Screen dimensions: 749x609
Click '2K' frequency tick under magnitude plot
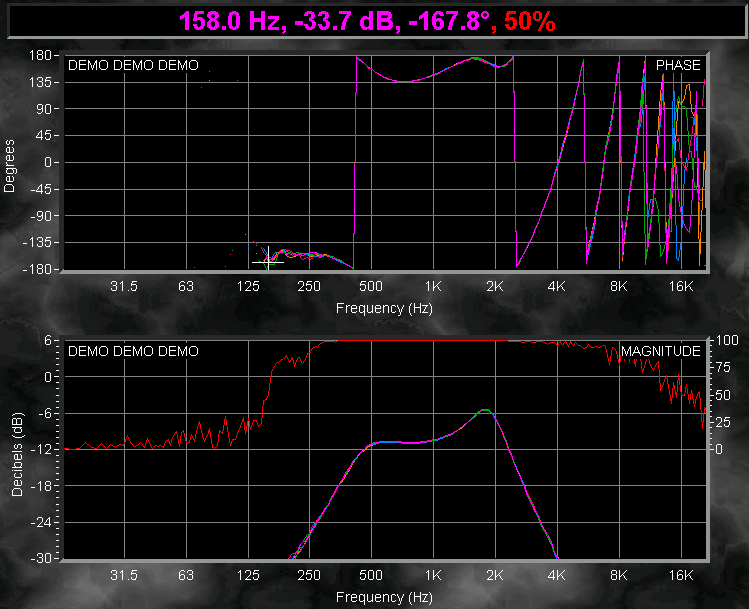point(495,575)
